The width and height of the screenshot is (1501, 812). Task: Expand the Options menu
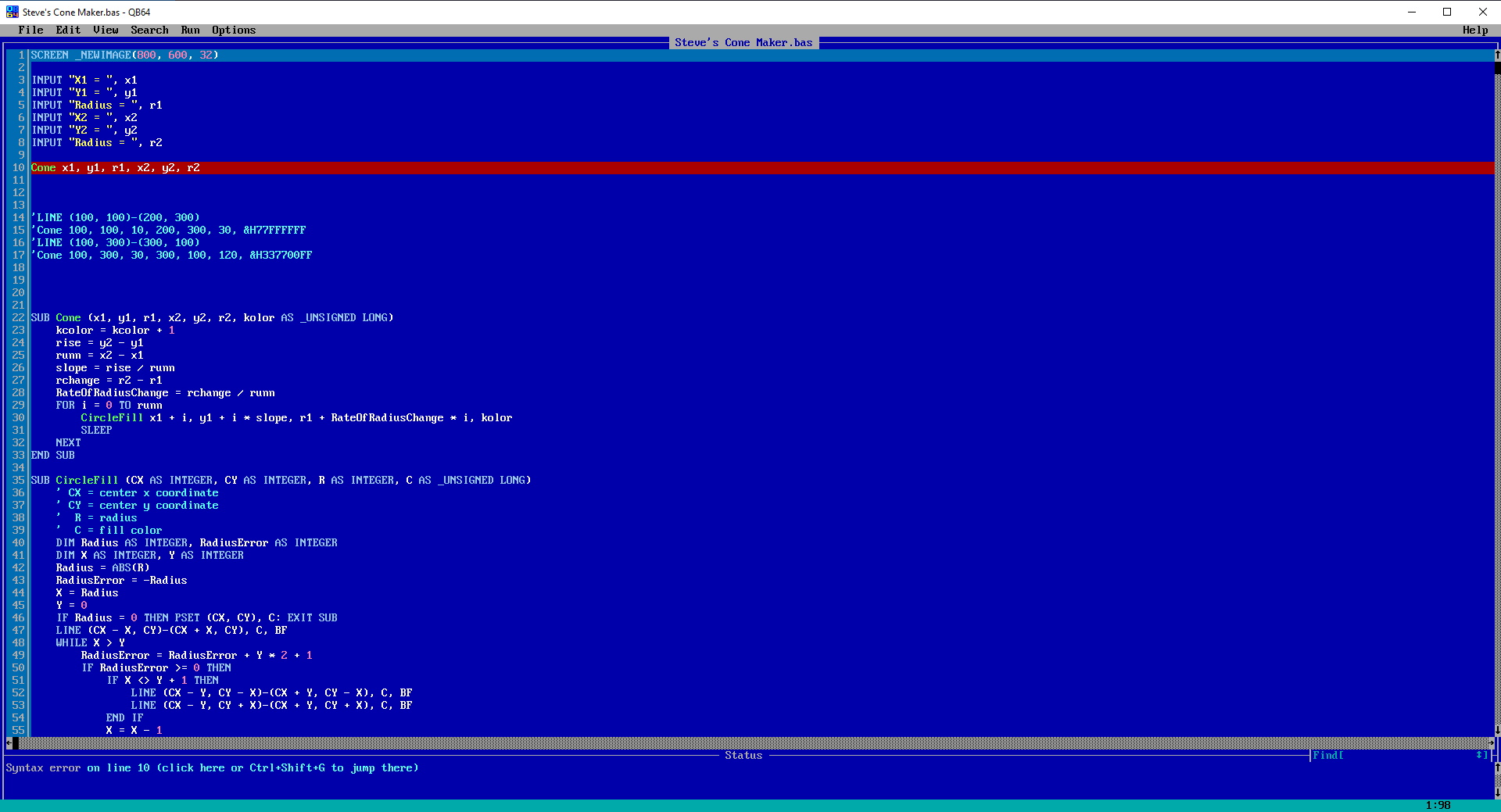click(234, 30)
